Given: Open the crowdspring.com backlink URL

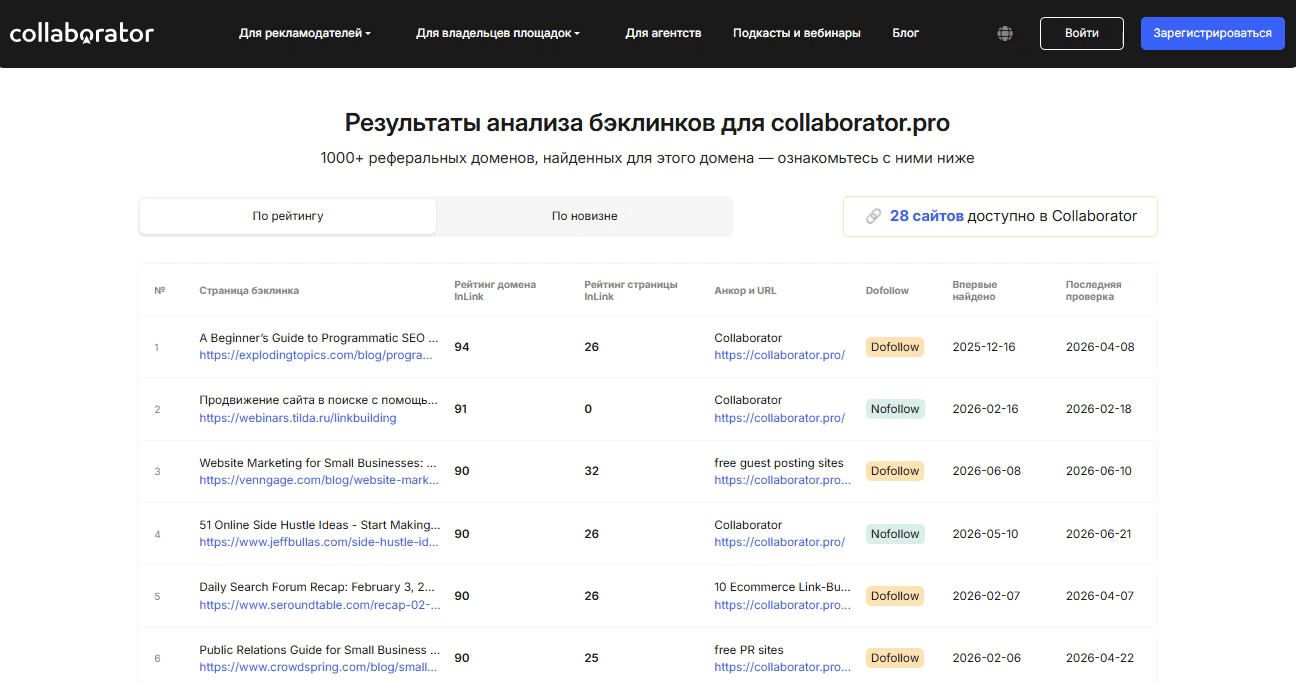Looking at the screenshot, I should tap(318, 667).
